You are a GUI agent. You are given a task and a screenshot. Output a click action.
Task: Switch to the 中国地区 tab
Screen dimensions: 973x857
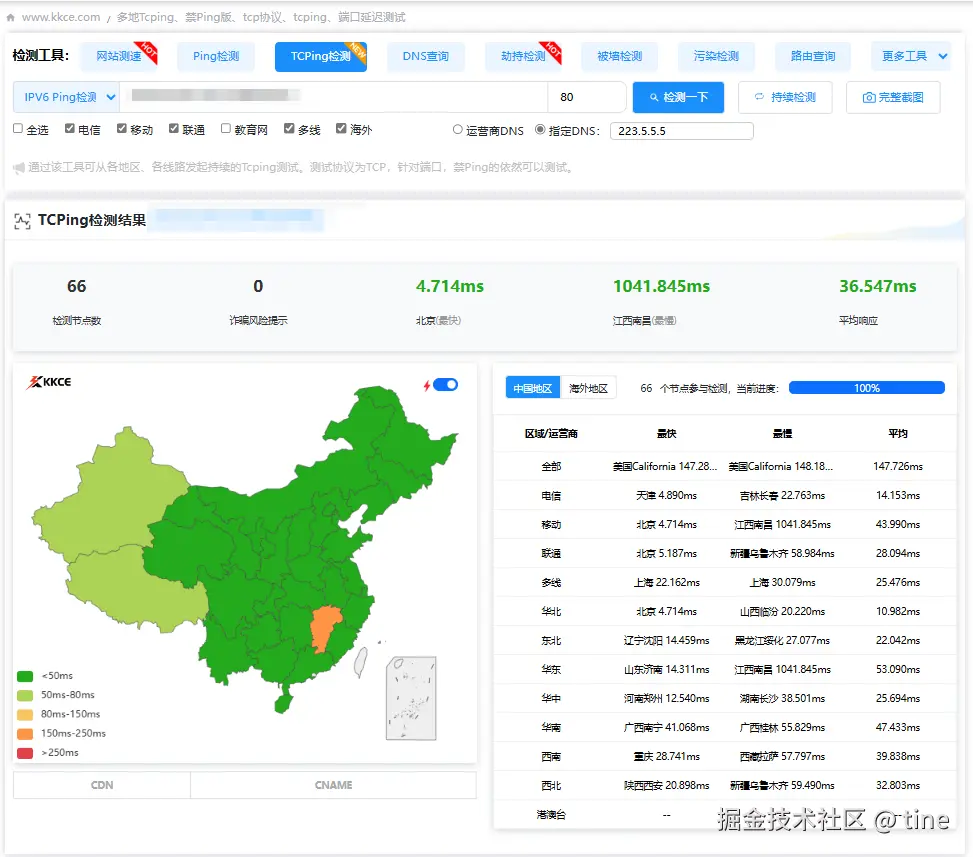pyautogui.click(x=532, y=388)
